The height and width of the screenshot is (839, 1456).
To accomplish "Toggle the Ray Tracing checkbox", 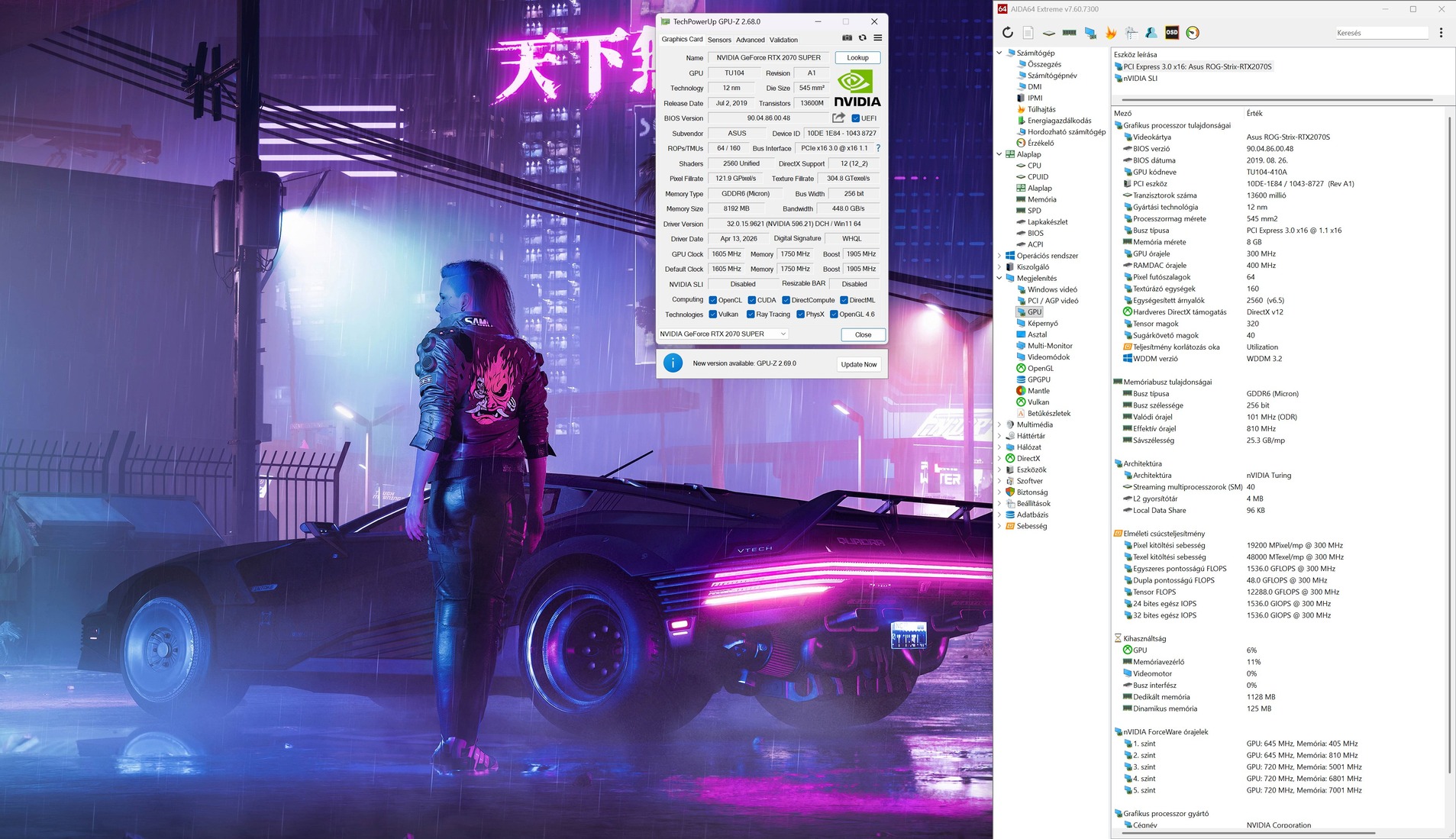I will [x=751, y=314].
